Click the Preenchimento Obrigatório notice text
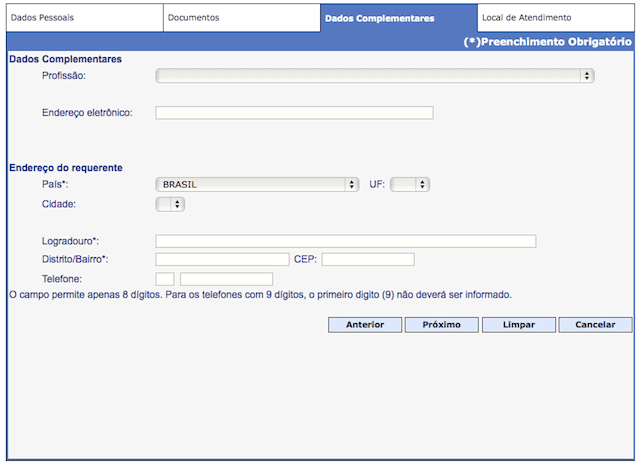Screen dimensions: 640x466 [547, 42]
